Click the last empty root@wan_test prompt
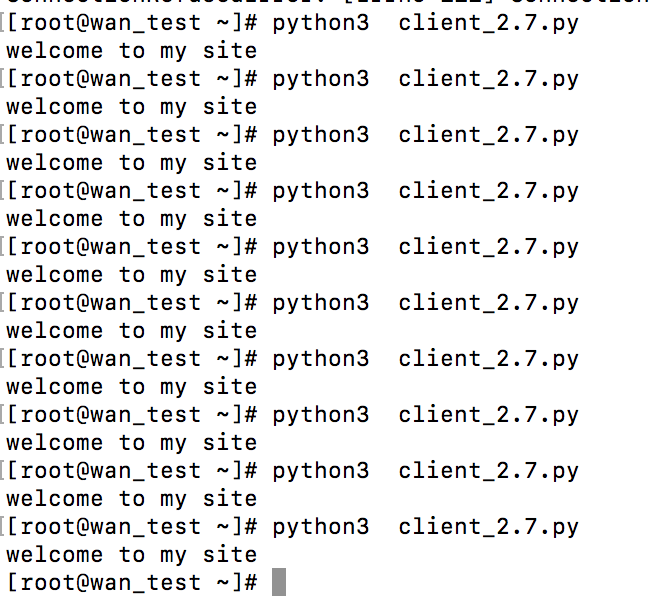This screenshot has width=662, height=600. [131, 581]
